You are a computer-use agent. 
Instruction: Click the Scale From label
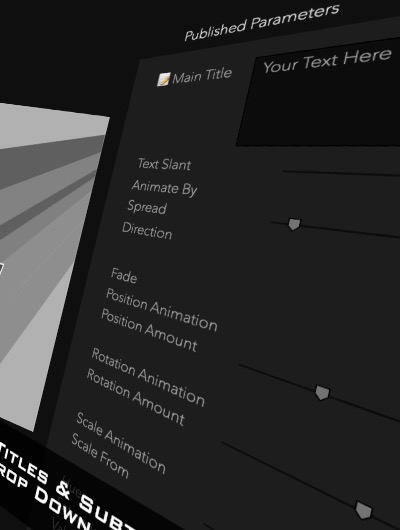[100, 455]
